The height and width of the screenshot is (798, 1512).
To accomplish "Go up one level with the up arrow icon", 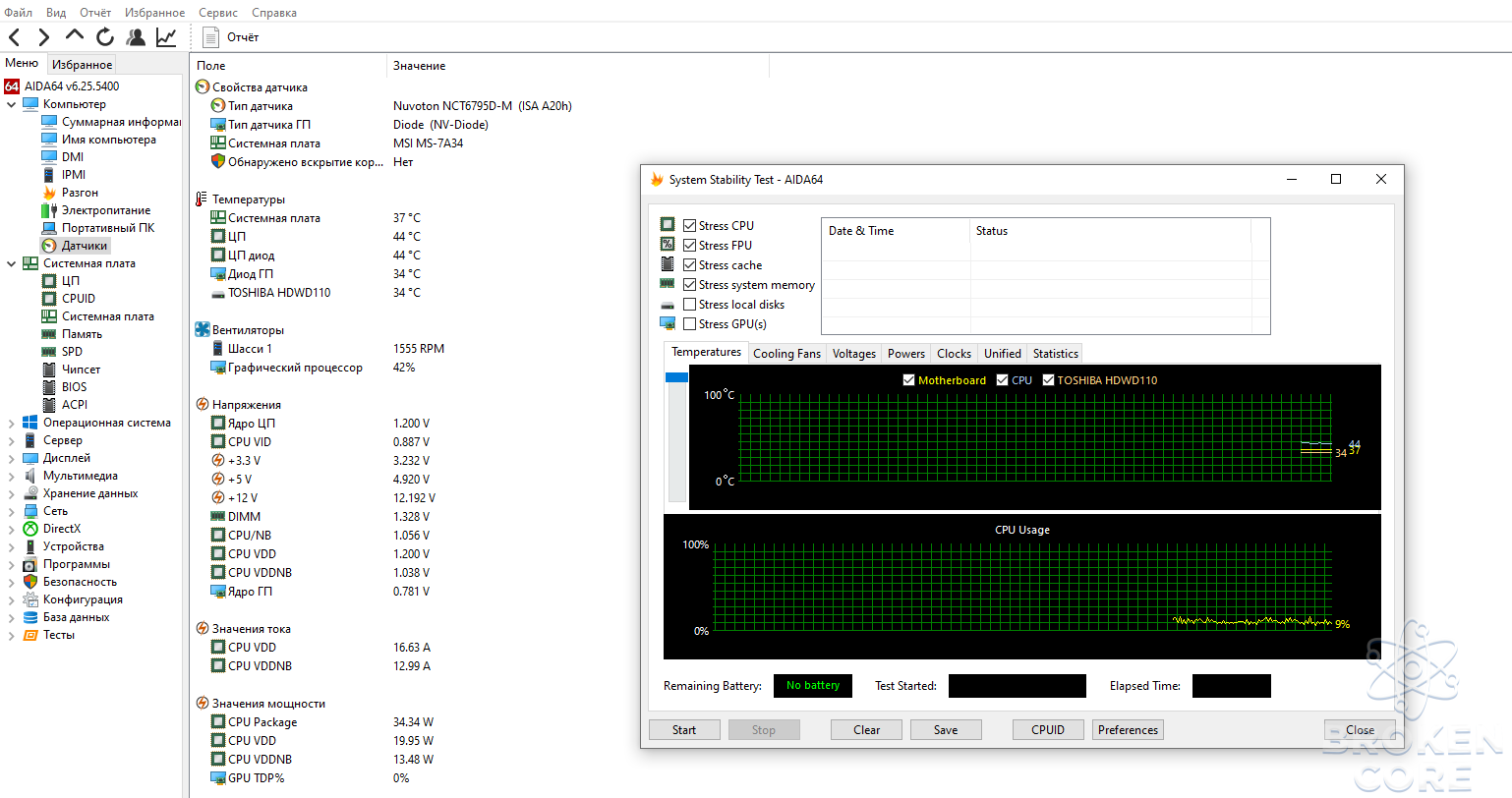I will [x=75, y=36].
